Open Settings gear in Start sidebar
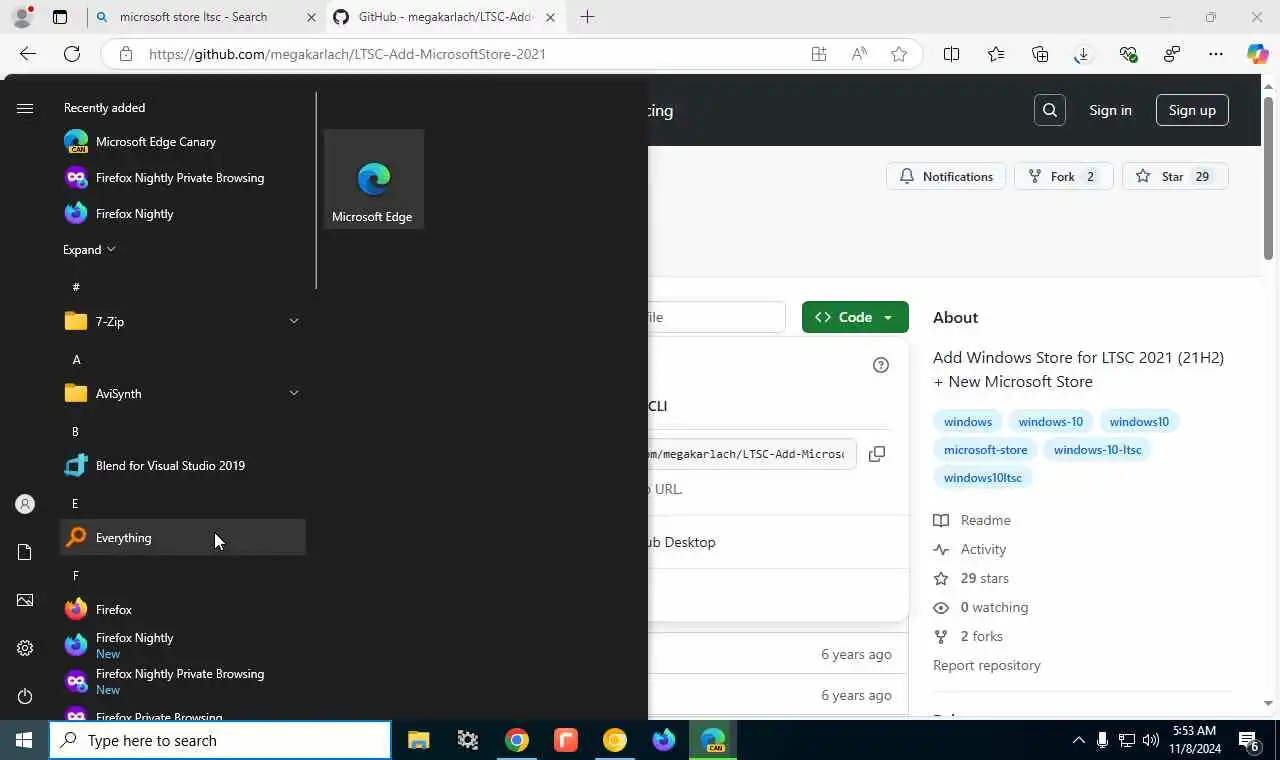Image resolution: width=1280 pixels, height=760 pixels. pyautogui.click(x=25, y=648)
